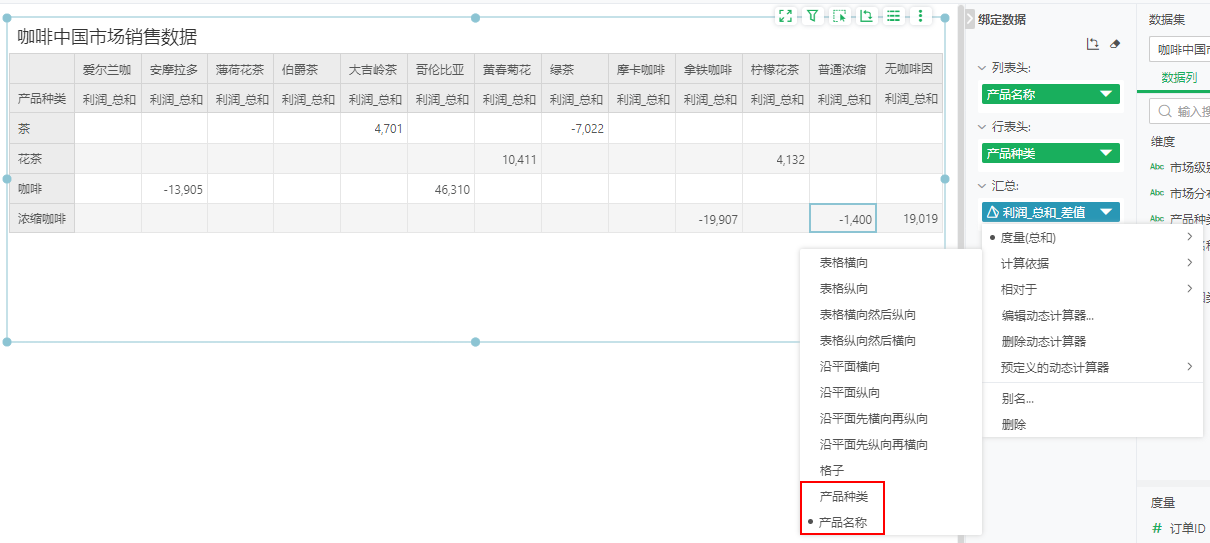This screenshot has width=1210, height=543.
Task: Choose 度量(总和) in the context menu
Action: pyautogui.click(x=1028, y=238)
